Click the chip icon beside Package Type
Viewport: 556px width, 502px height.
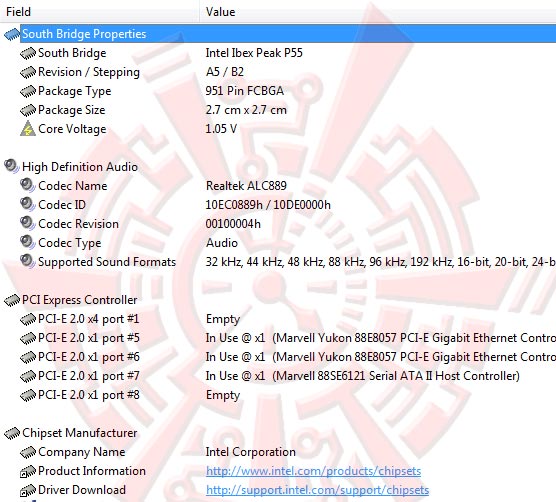28,91
